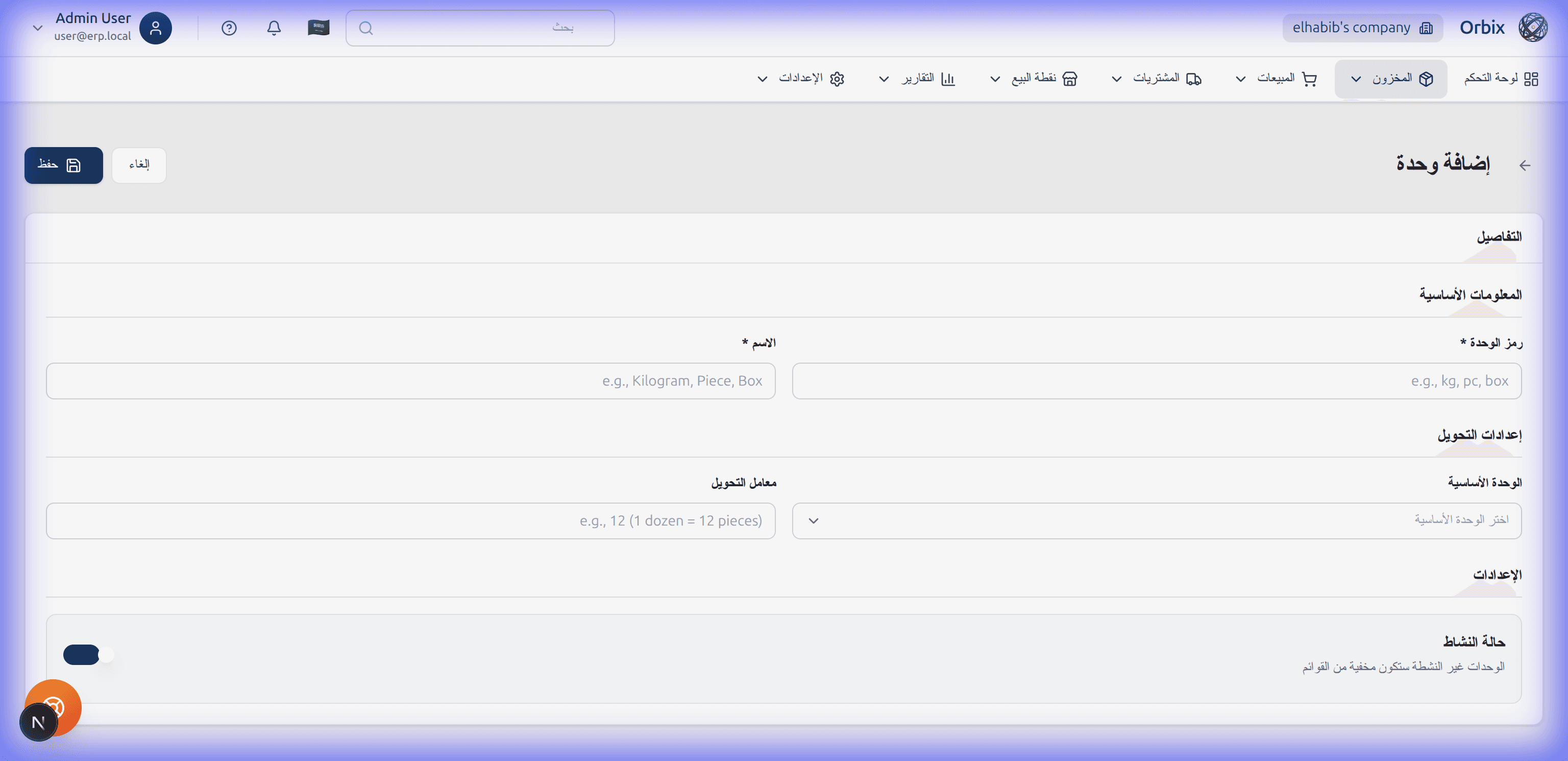This screenshot has height=761, width=1568.
Task: Toggle the activity status switch
Action: coord(89,655)
